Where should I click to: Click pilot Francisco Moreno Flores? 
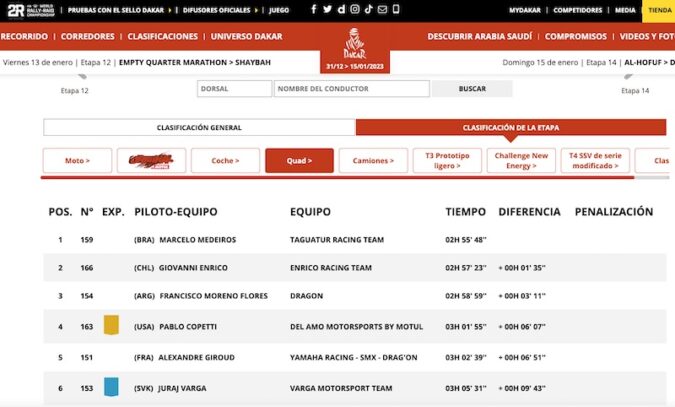214,296
